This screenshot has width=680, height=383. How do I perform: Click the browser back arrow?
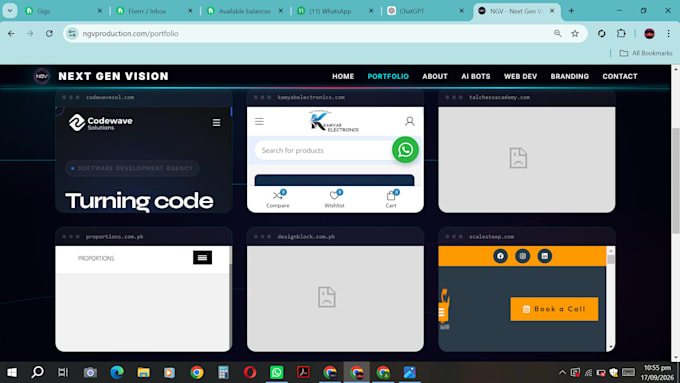click(11, 33)
